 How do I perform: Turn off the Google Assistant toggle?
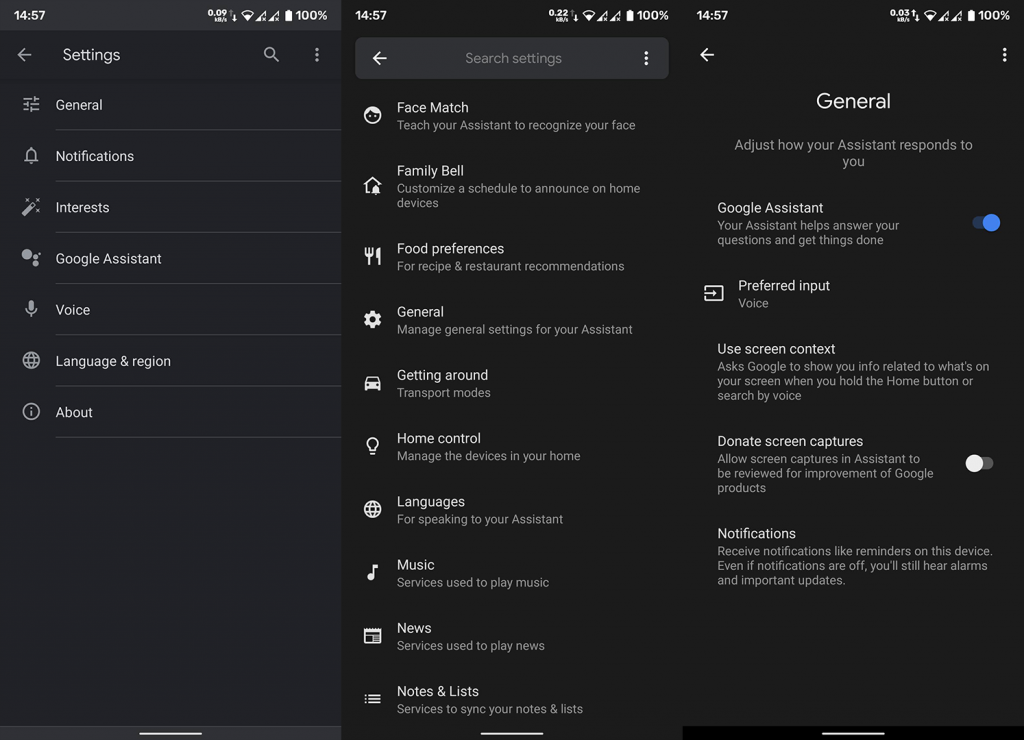coord(985,223)
